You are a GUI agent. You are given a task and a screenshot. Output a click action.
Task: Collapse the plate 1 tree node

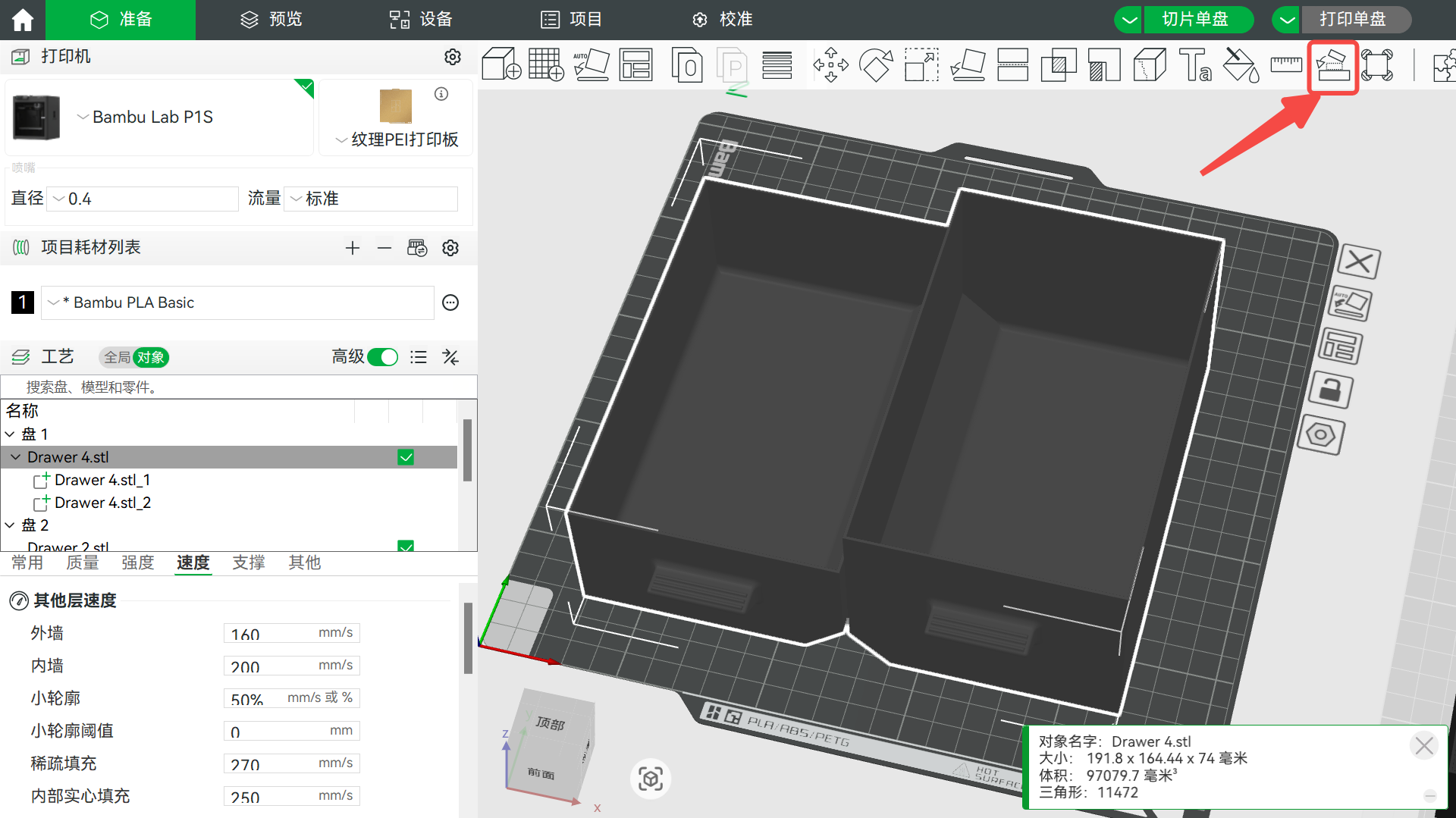pos(10,434)
